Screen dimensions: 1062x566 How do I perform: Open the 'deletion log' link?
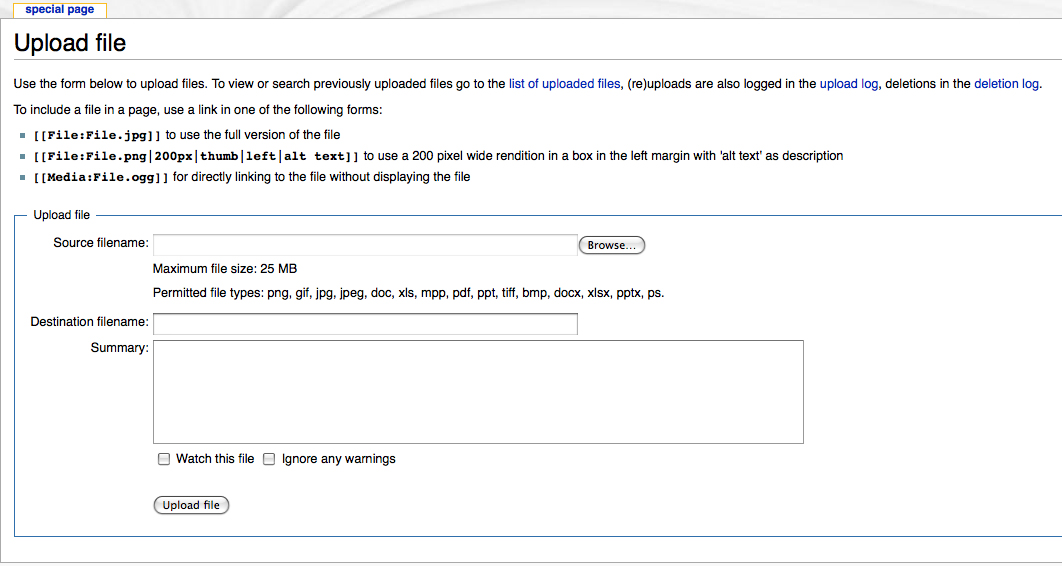point(1006,84)
